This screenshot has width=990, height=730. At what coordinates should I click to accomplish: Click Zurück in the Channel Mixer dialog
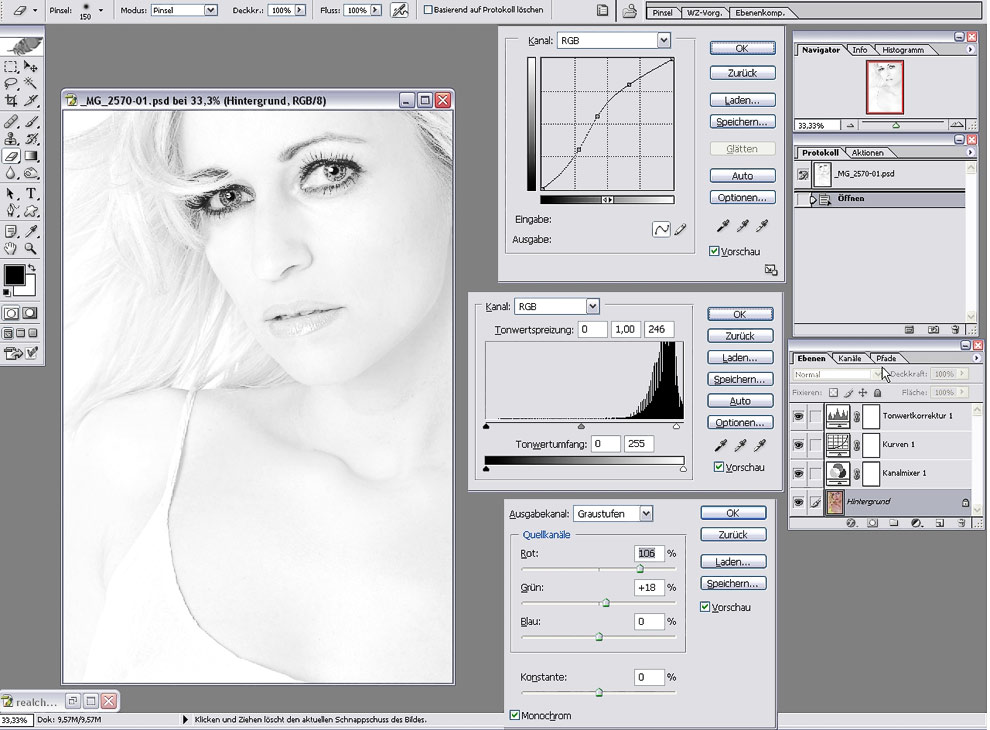click(733, 534)
